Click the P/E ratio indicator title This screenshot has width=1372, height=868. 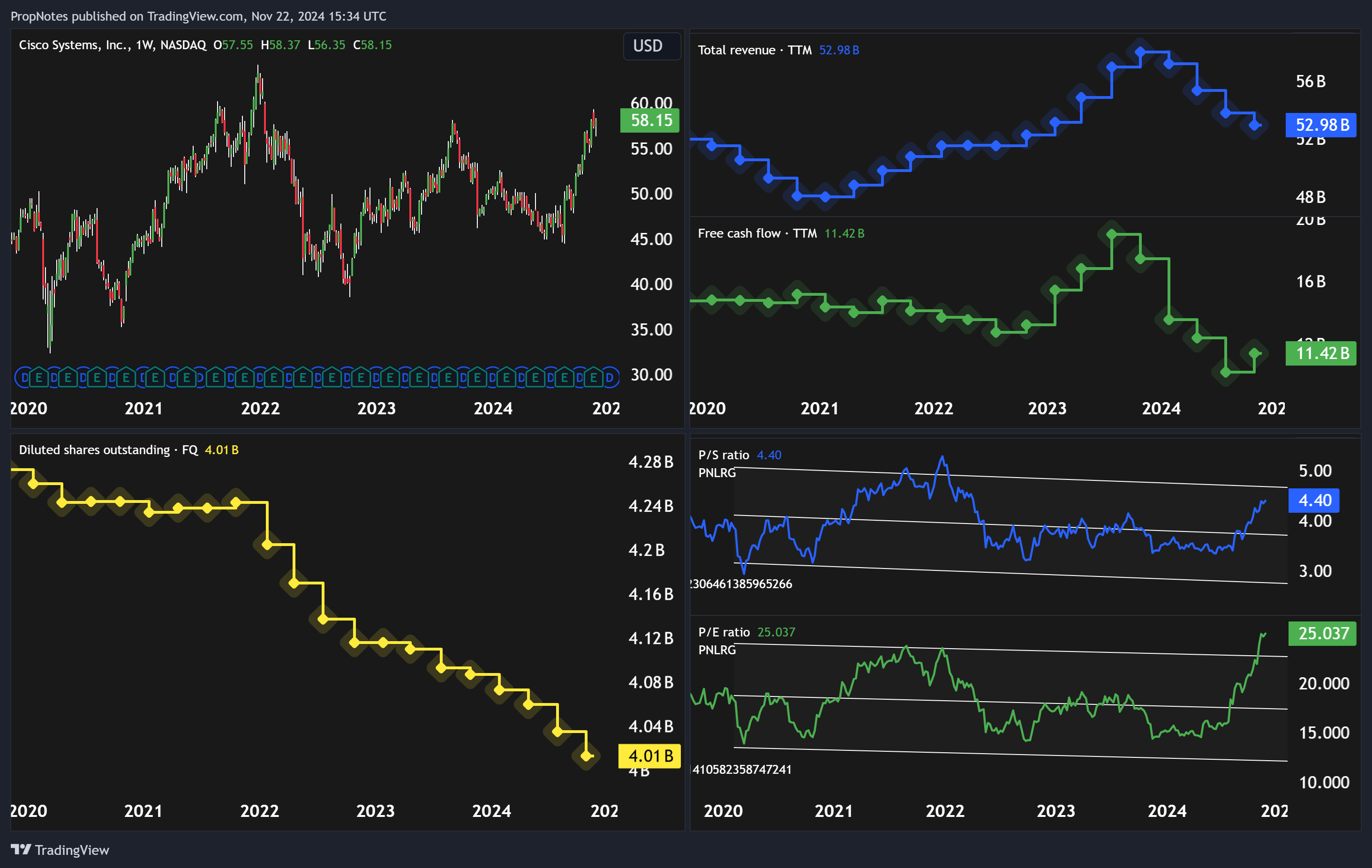pyautogui.click(x=724, y=632)
